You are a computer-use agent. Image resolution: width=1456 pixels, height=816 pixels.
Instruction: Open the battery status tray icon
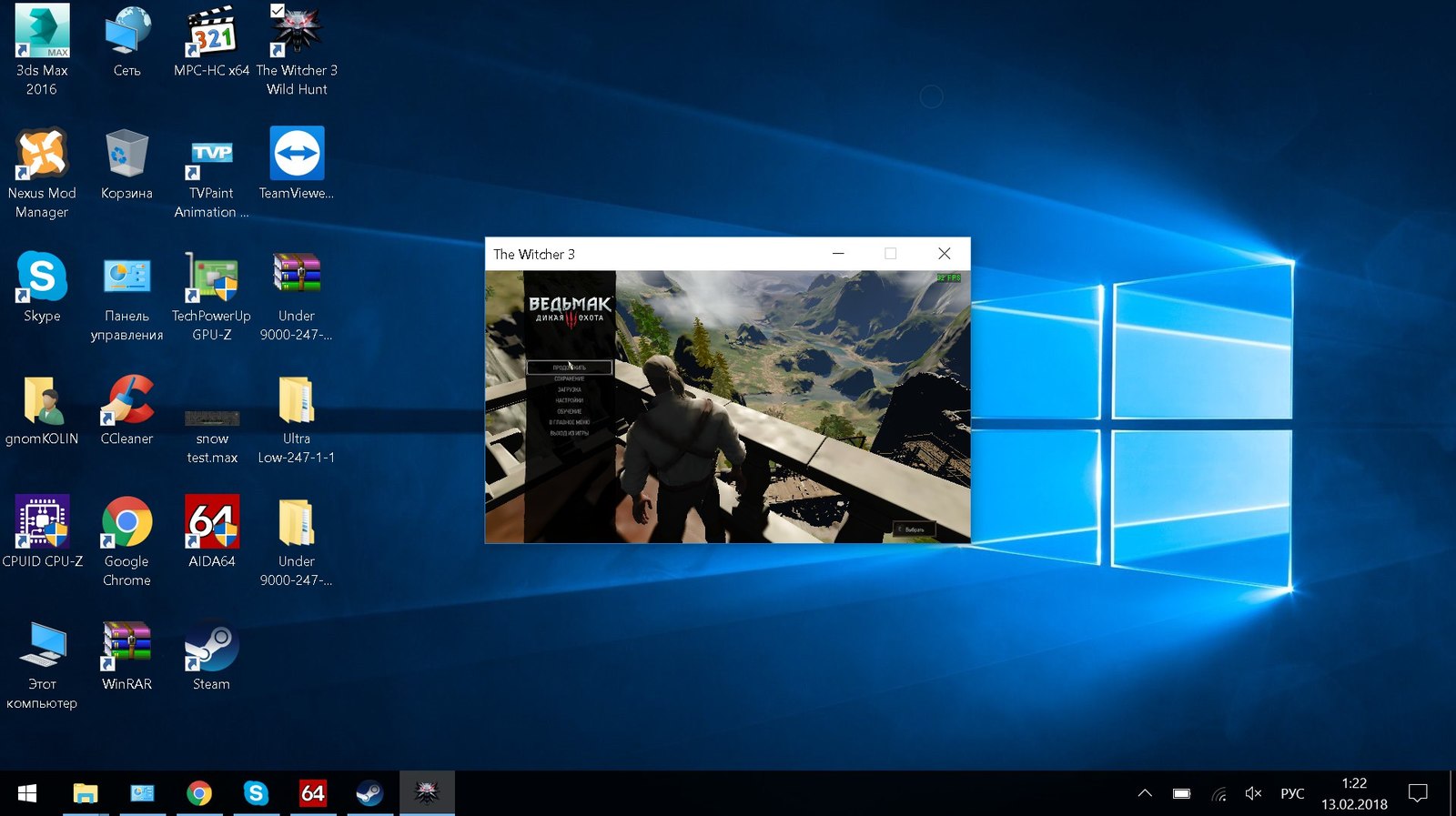coord(1181,793)
